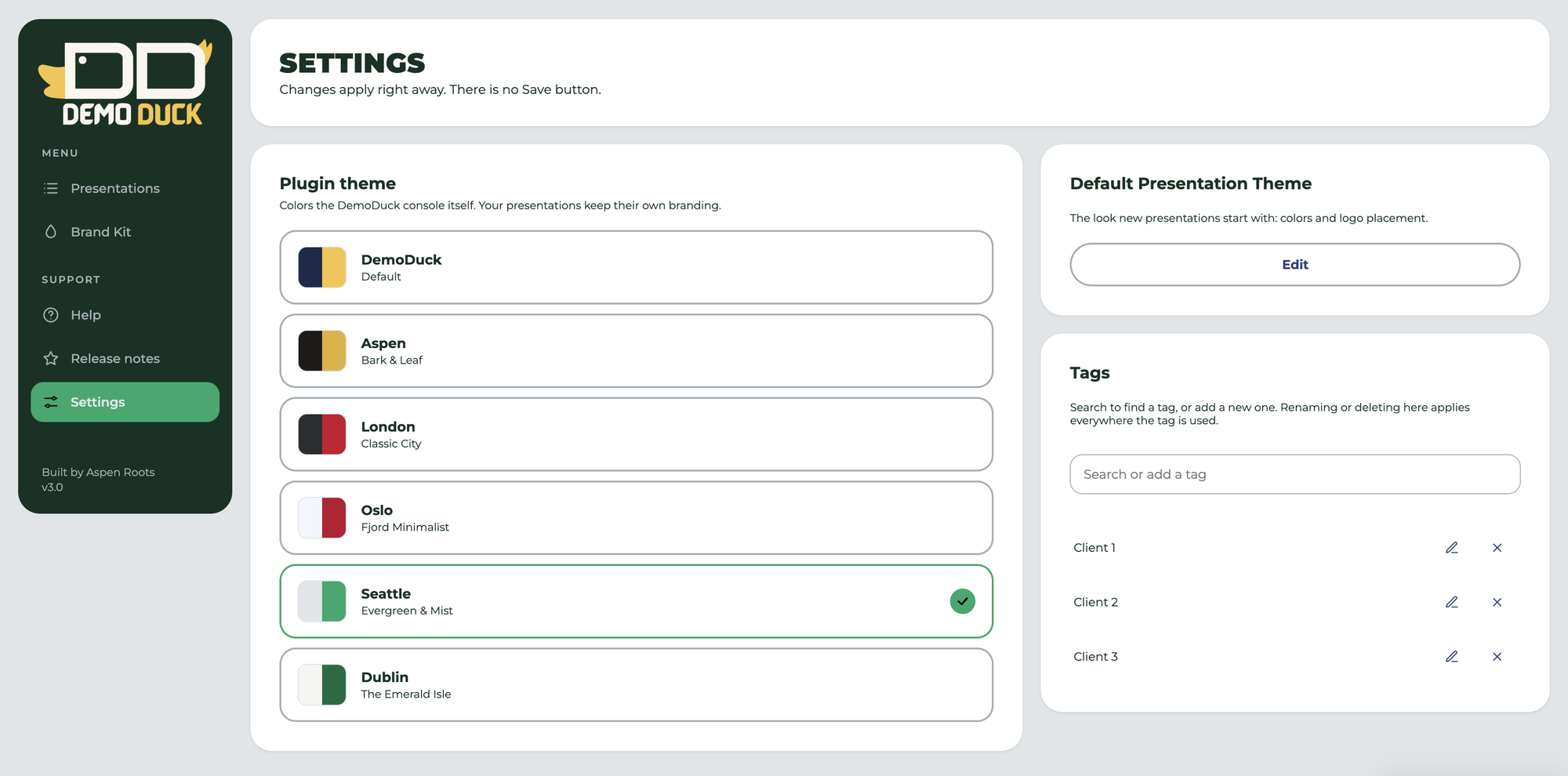The width and height of the screenshot is (1568, 776).
Task: Focus the Search or add a tag field
Action: pos(1295,474)
